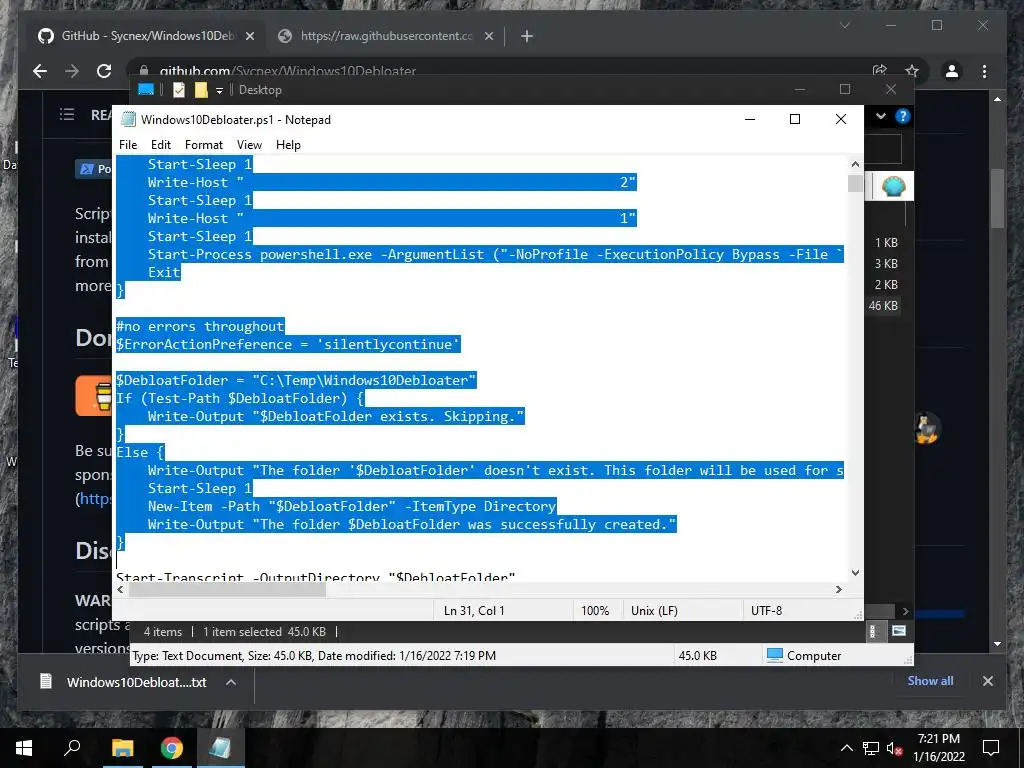Bookmark this page with the star icon
Screen dimensions: 1024x768
(x=912, y=71)
